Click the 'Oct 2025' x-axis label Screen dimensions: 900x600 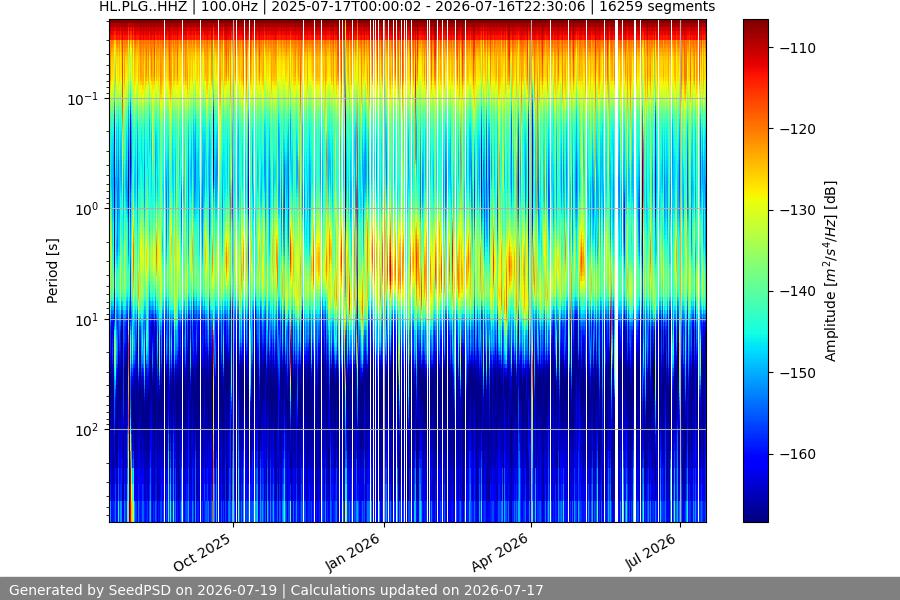click(202, 552)
